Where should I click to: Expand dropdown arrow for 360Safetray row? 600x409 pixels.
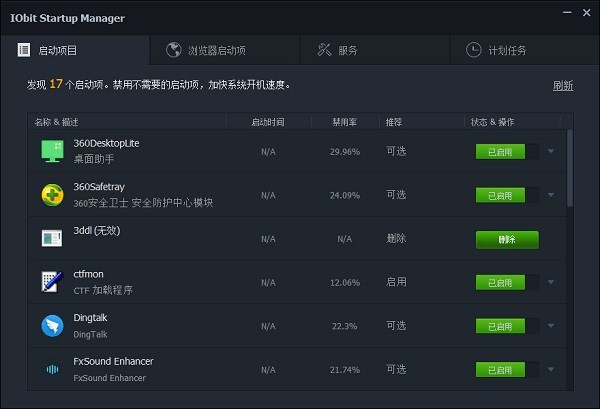click(x=550, y=196)
